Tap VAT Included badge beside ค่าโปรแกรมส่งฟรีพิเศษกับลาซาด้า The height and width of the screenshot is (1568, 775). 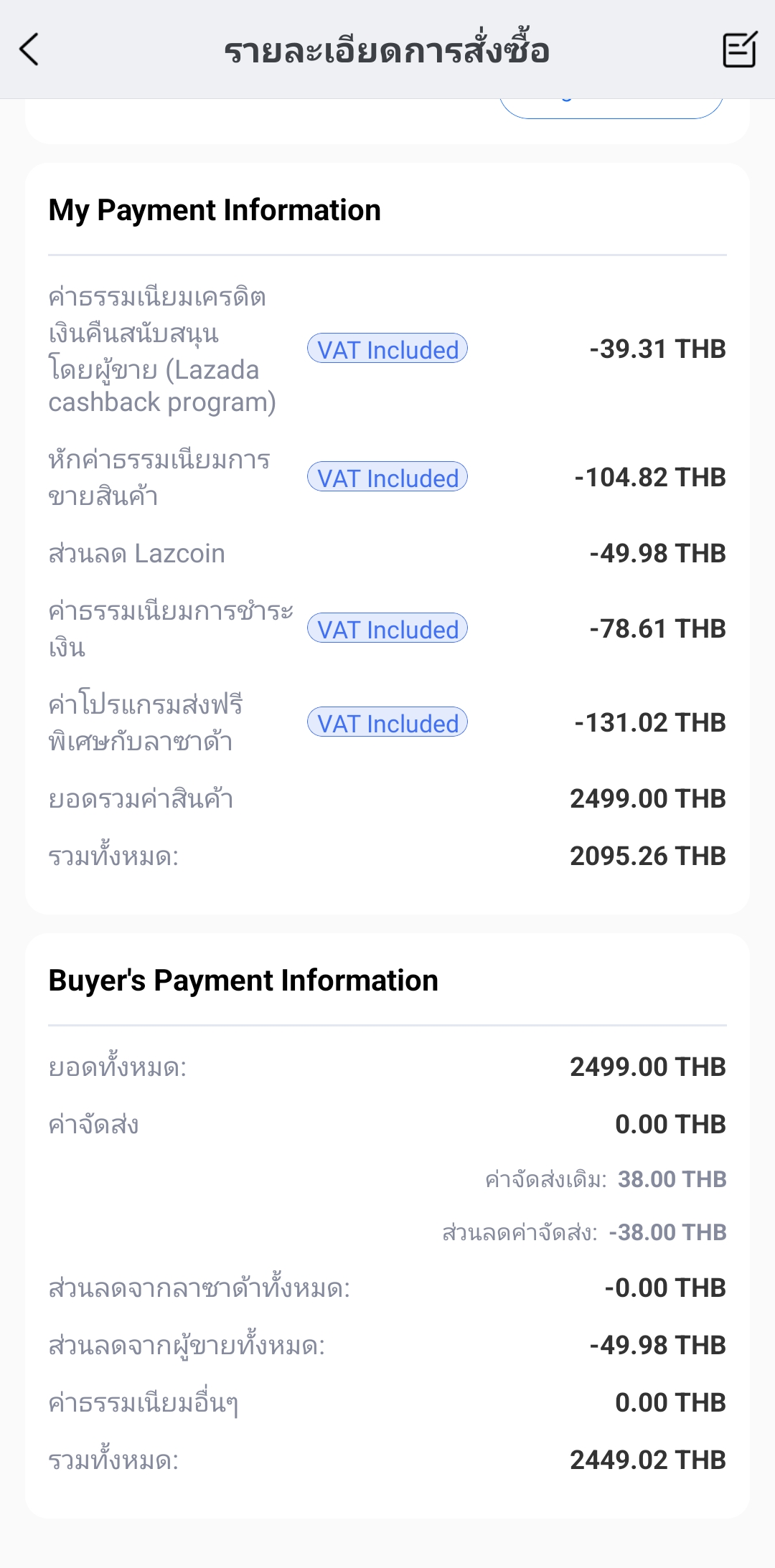(387, 723)
